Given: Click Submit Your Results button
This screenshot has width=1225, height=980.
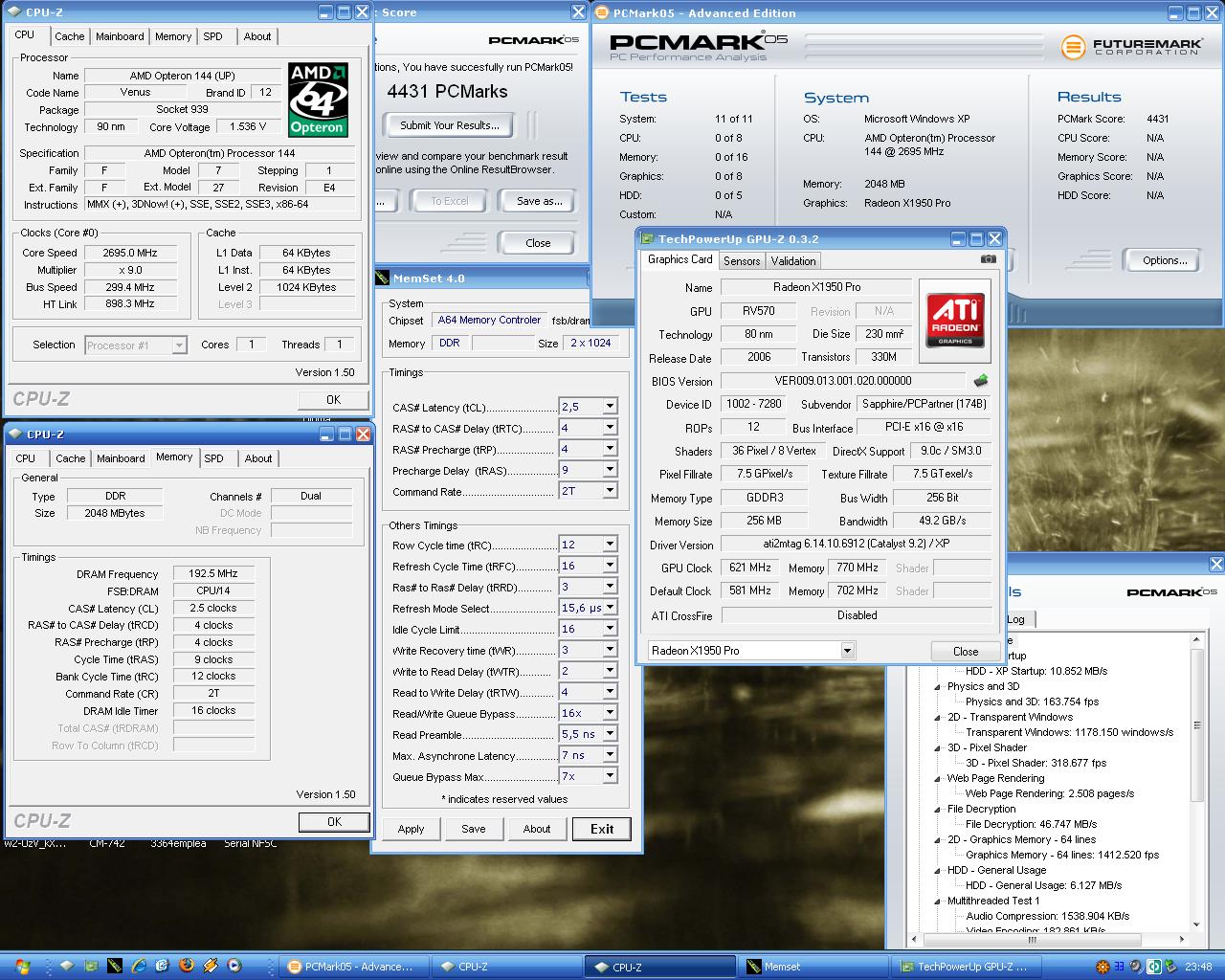Looking at the screenshot, I should (x=449, y=125).
